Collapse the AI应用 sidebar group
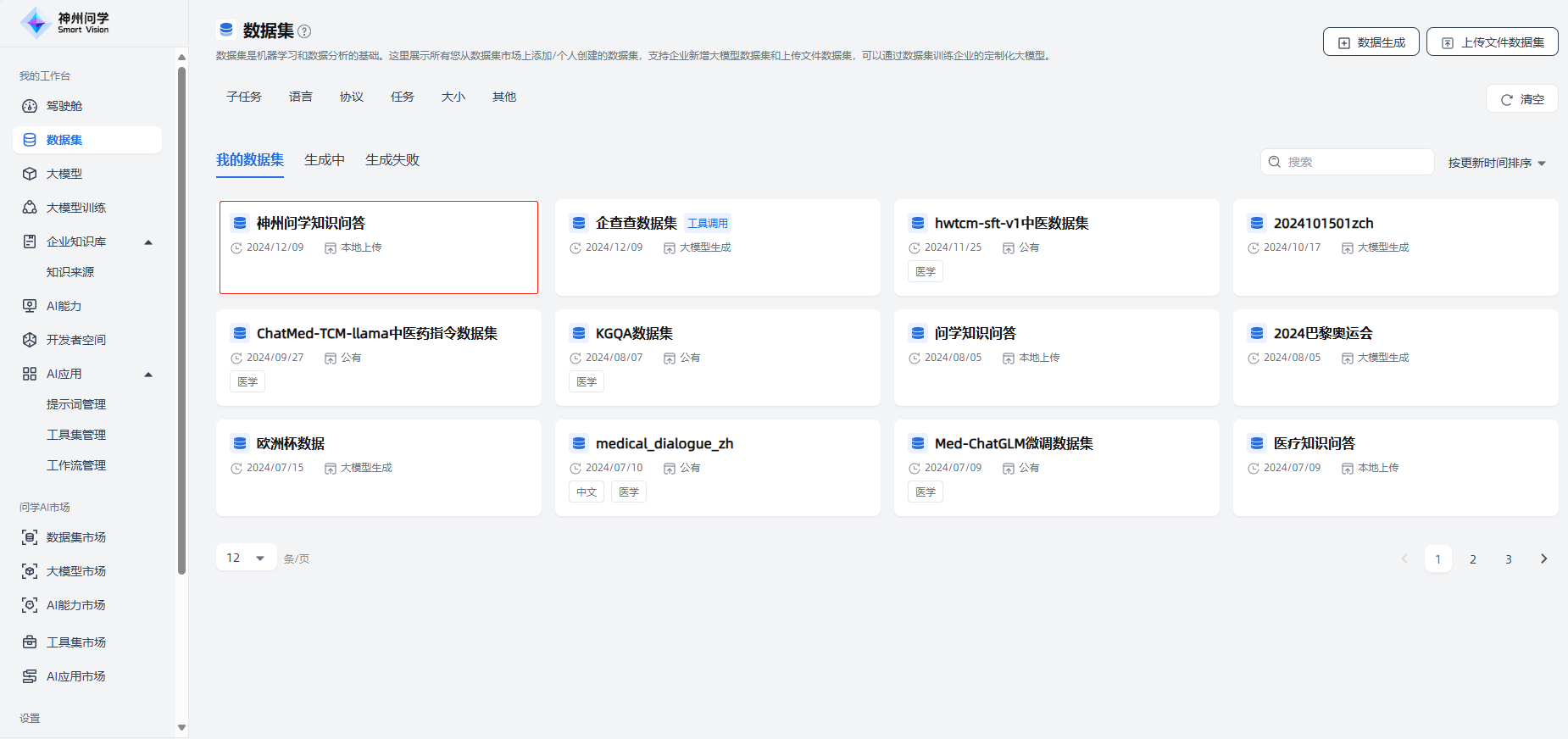This screenshot has height=739, width=1568. (148, 375)
